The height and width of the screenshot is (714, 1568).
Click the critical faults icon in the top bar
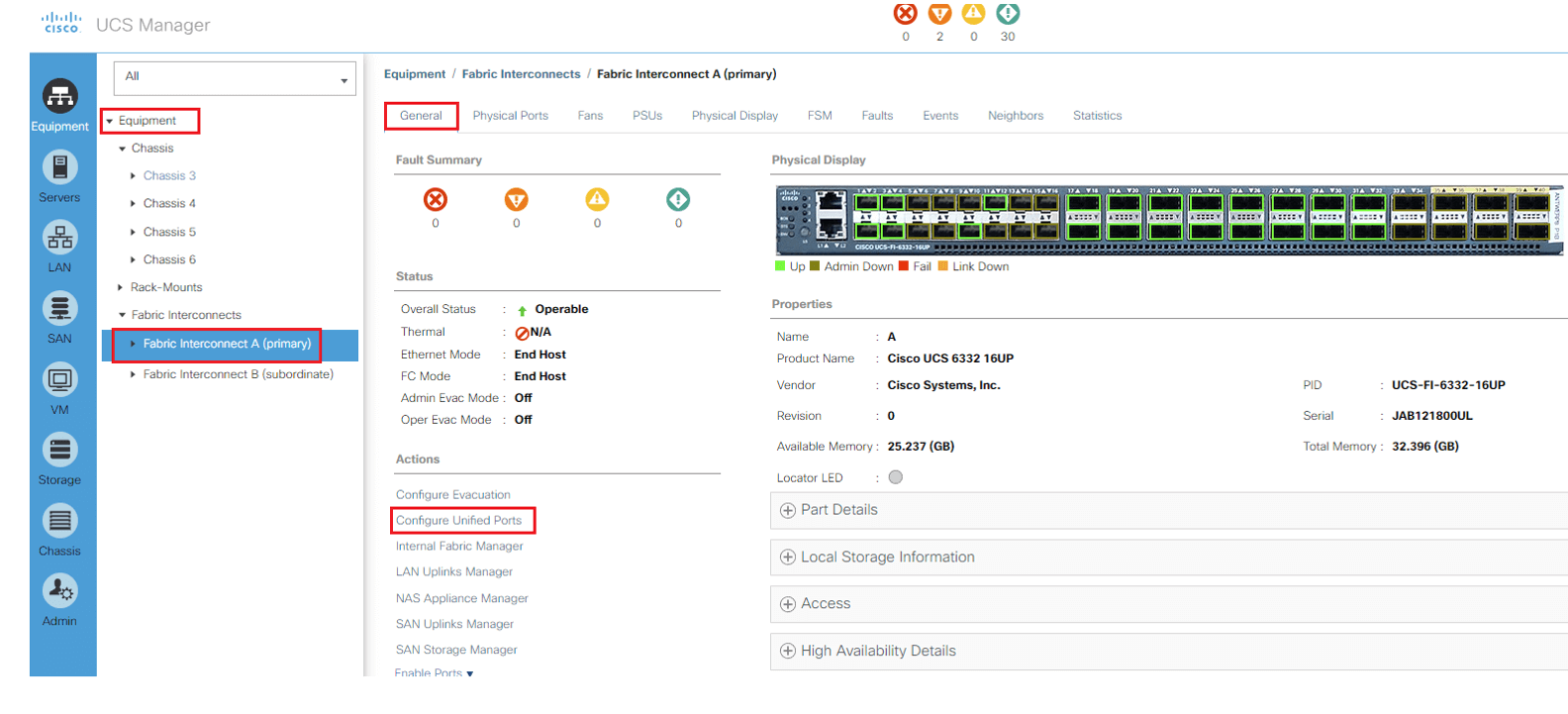tap(905, 14)
